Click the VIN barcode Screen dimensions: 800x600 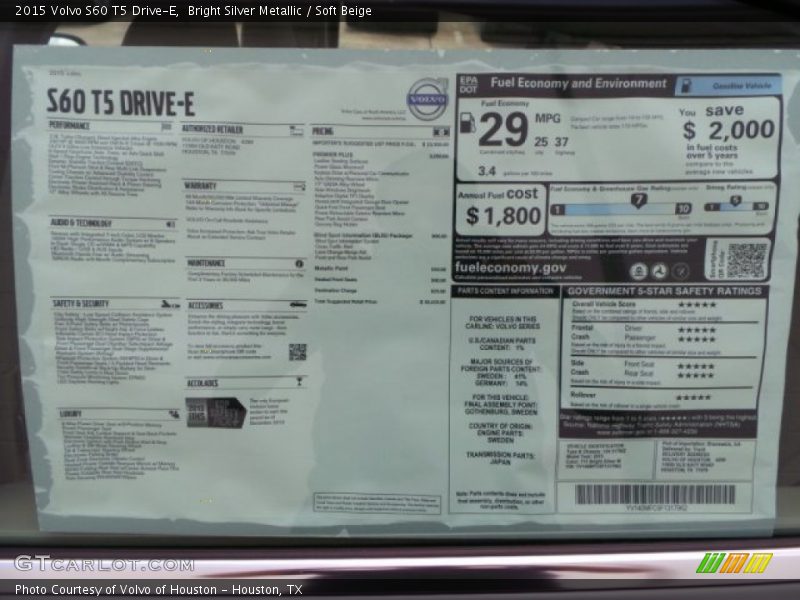[x=655, y=495]
